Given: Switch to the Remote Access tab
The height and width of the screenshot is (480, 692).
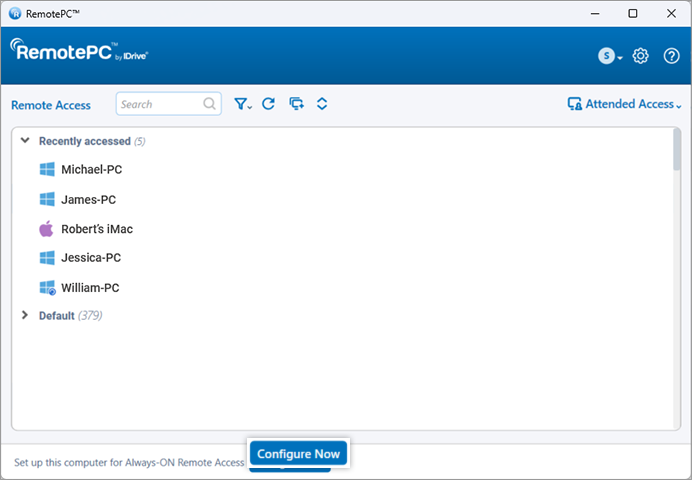Looking at the screenshot, I should click(51, 105).
